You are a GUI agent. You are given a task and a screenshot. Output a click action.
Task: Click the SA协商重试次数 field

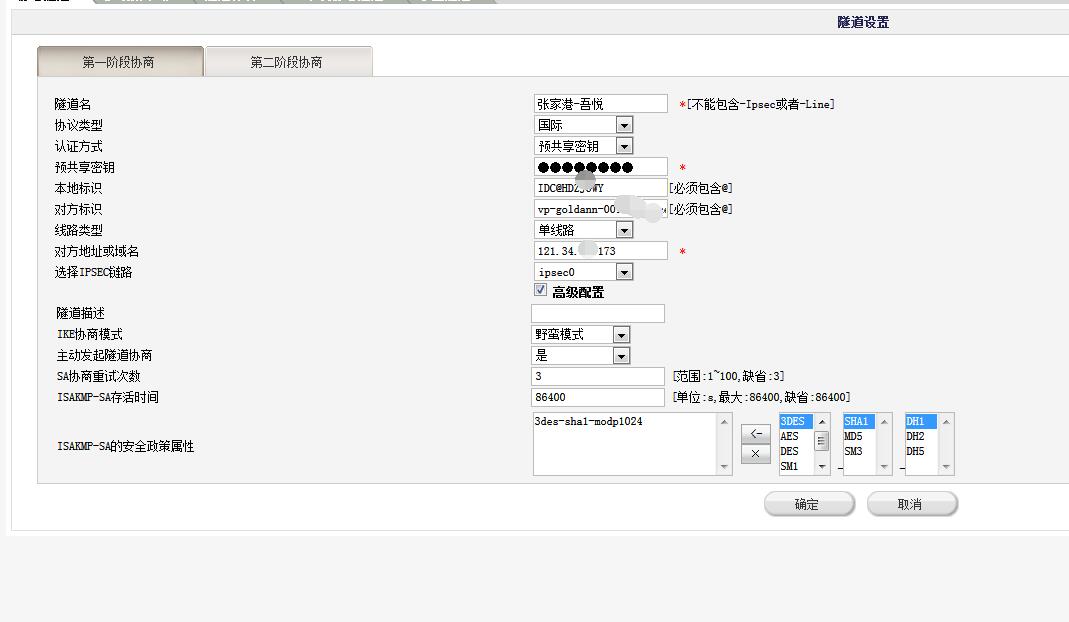tap(598, 376)
